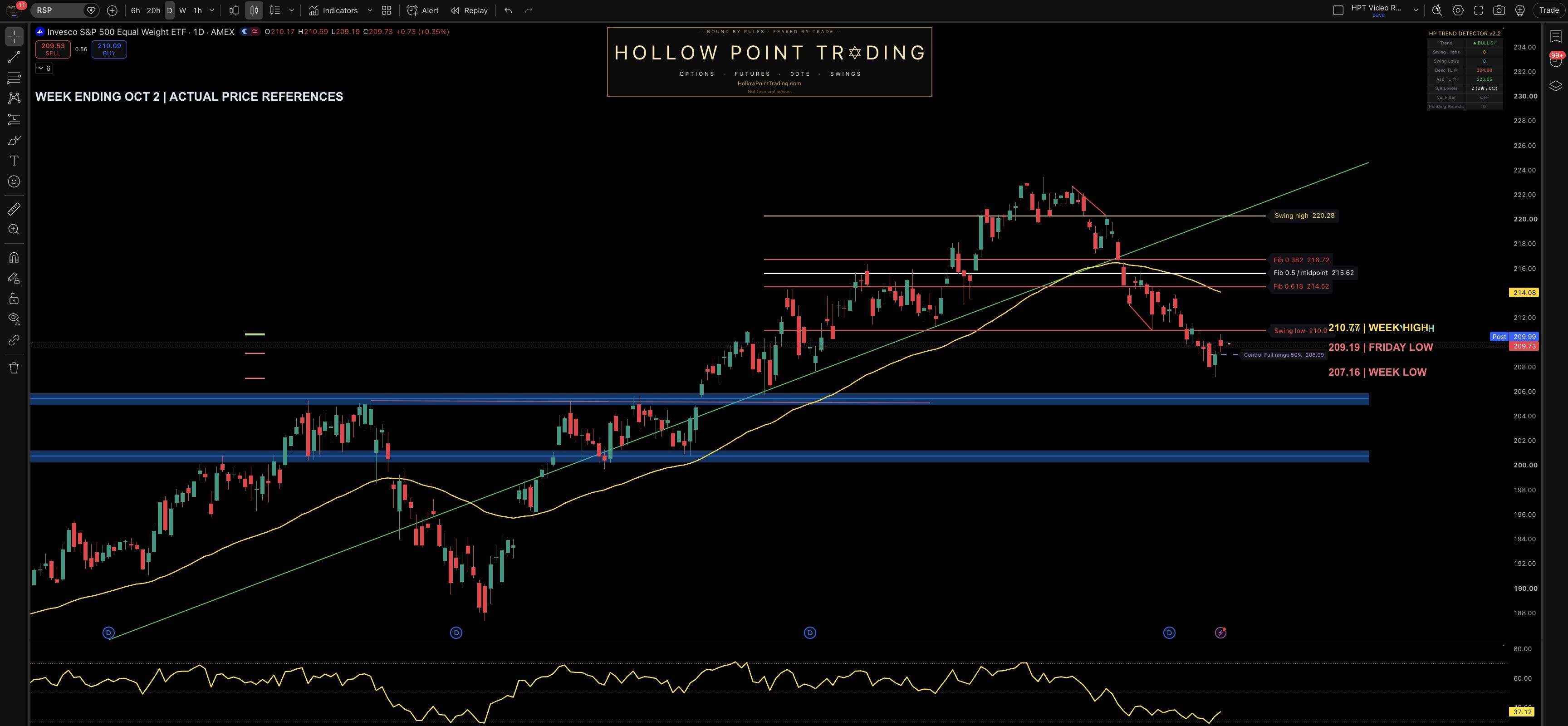Switch to the 6h timeframe

(135, 10)
